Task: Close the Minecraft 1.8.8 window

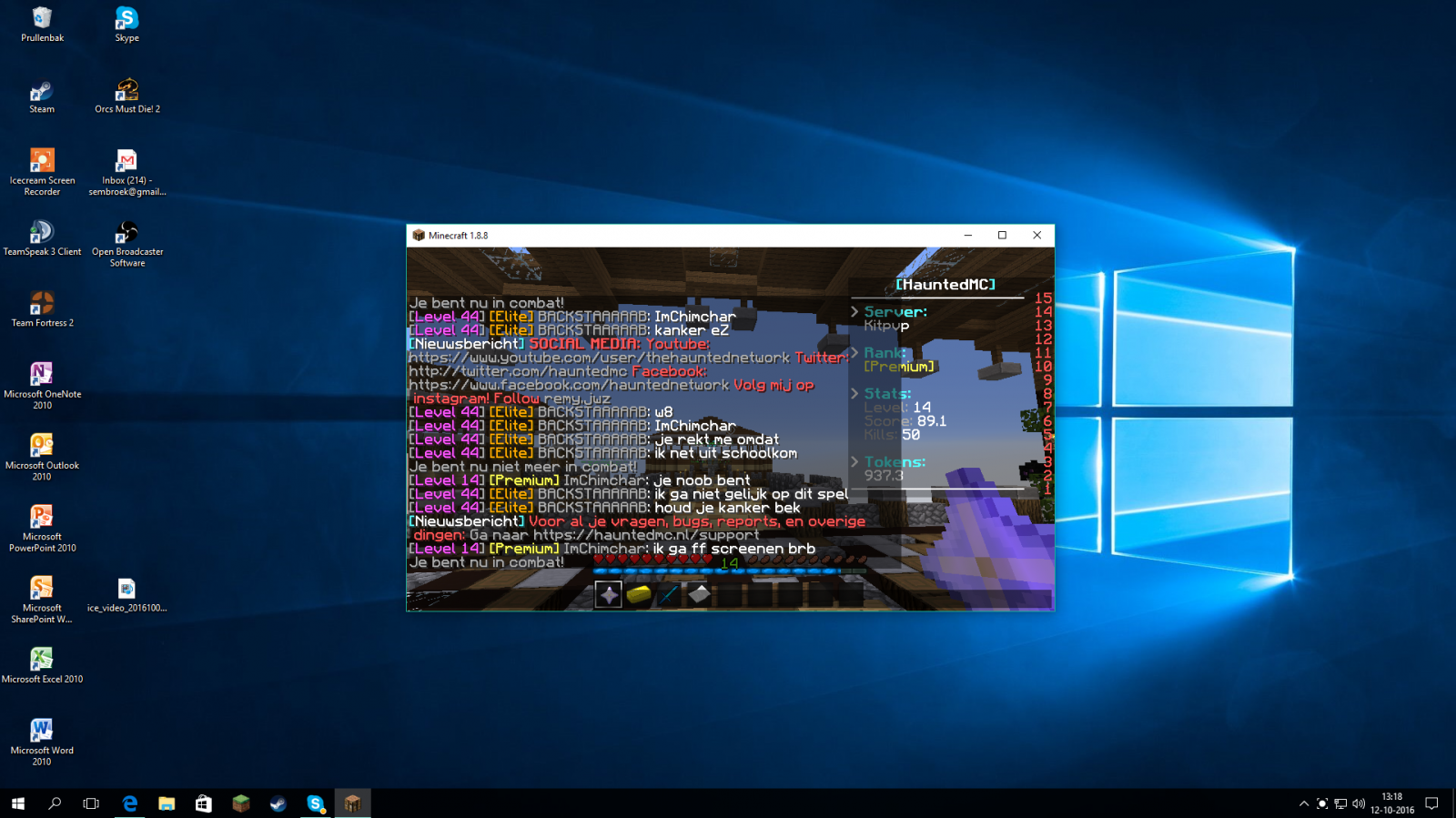Action: coord(1037,235)
